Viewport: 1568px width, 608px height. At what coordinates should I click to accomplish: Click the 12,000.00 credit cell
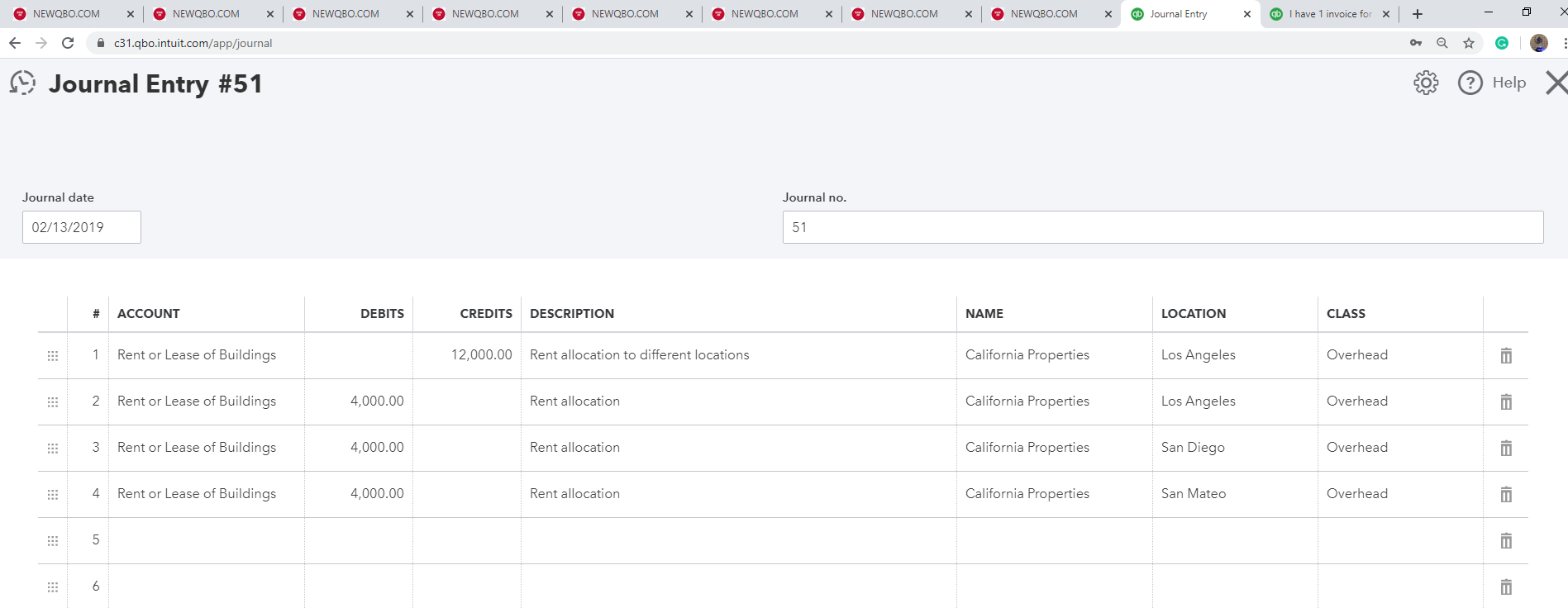pos(467,355)
